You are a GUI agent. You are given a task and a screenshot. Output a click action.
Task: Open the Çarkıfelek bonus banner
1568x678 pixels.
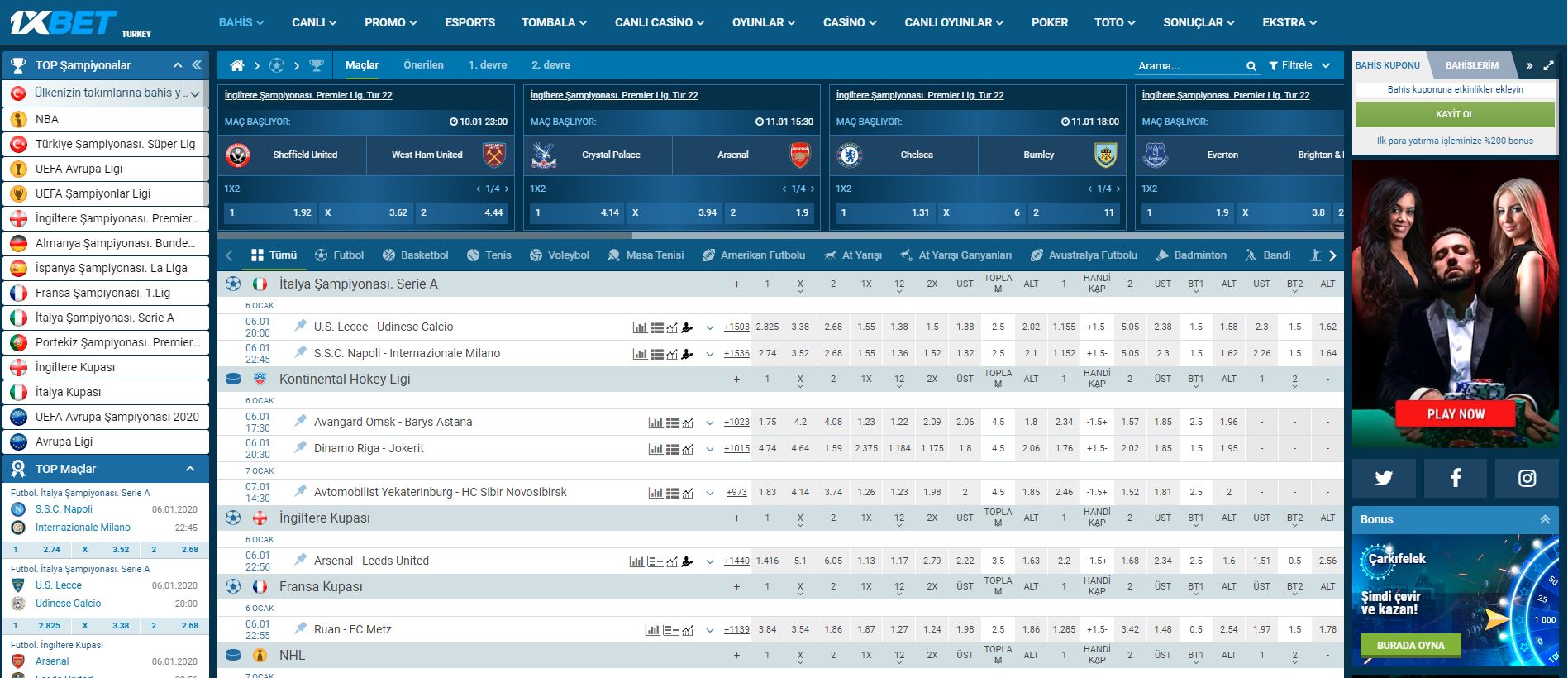(1456, 600)
